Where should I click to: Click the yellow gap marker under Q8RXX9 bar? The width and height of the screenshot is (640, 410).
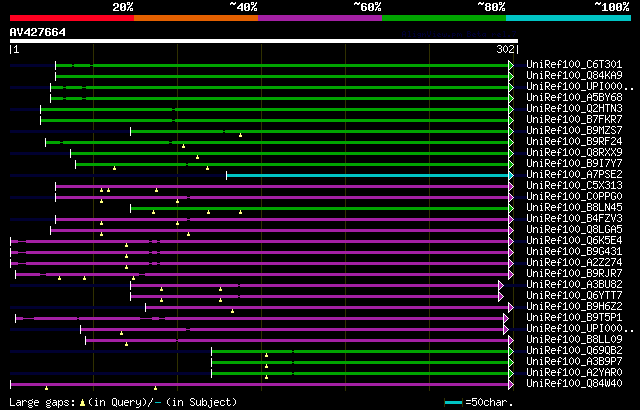[x=198, y=157]
